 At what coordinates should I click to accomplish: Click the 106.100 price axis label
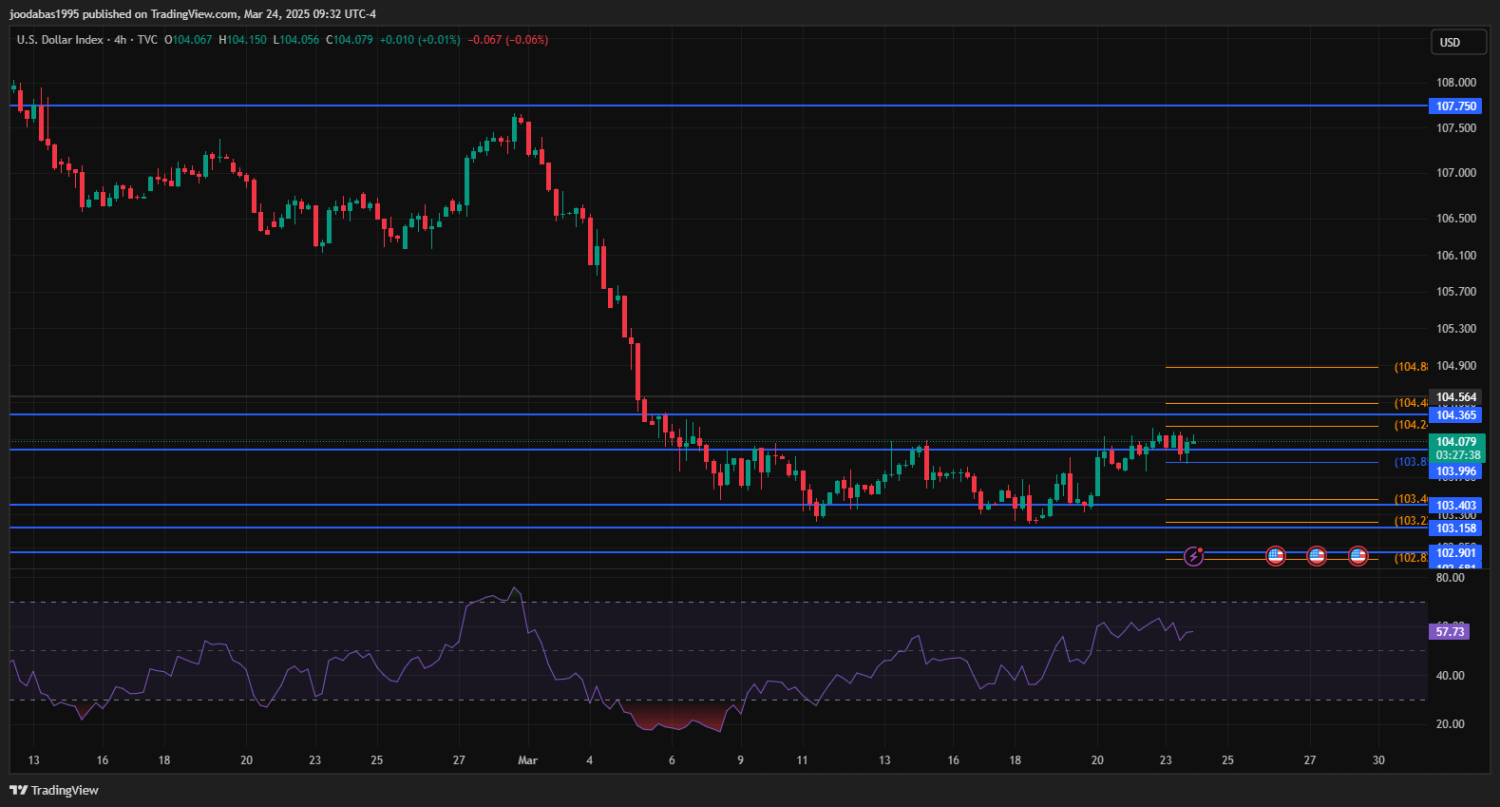(1456, 255)
